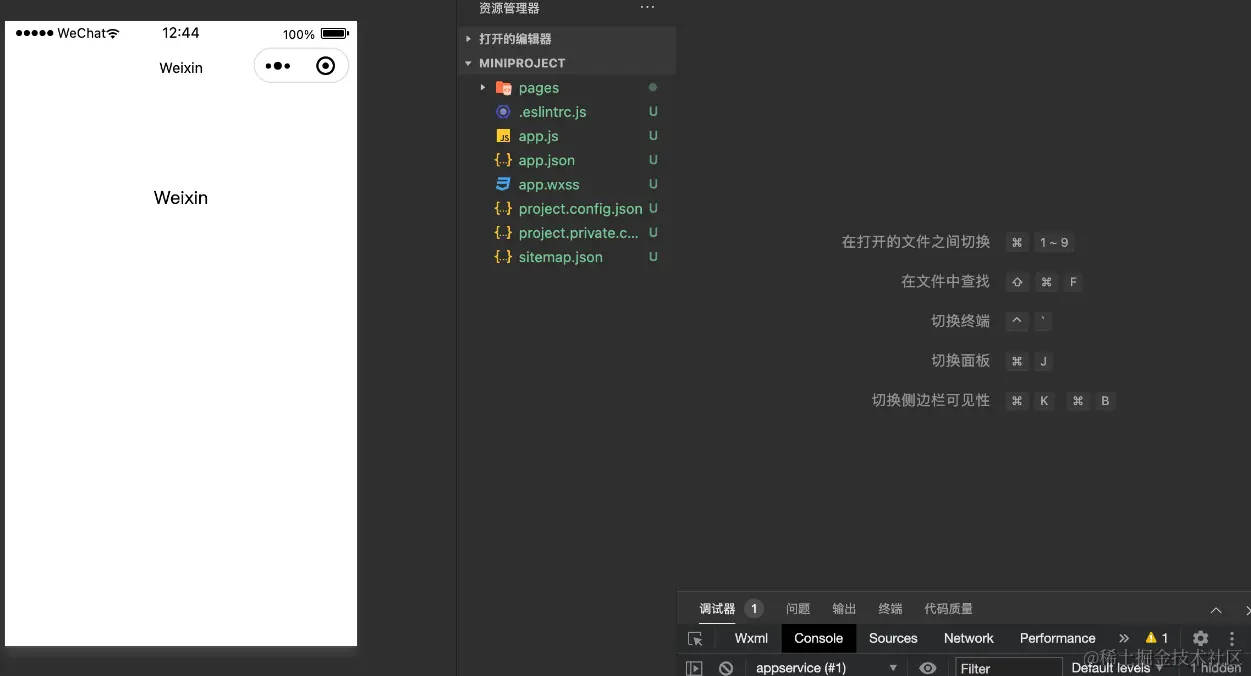Click the 资源管理器 panel title
This screenshot has height=676, width=1251.
click(x=509, y=8)
